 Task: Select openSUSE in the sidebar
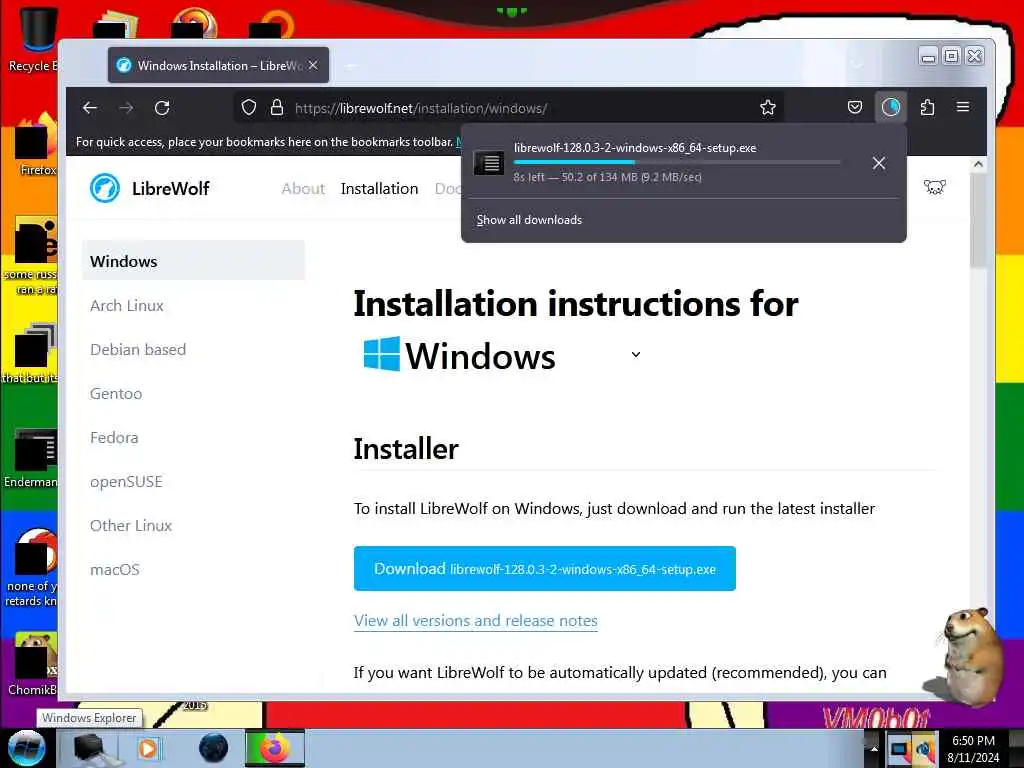[x=126, y=482]
